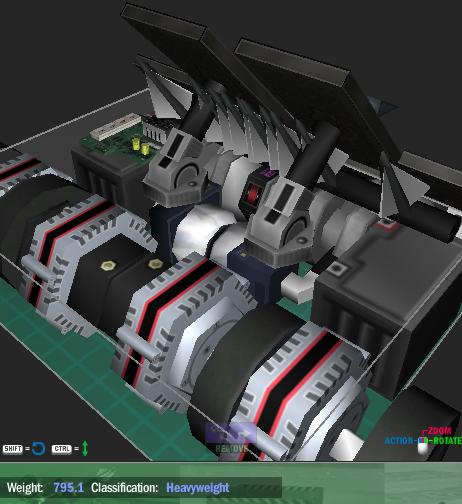The image size is (462, 504).
Task: Click the Heavyweight classification text
Action: coord(198,488)
